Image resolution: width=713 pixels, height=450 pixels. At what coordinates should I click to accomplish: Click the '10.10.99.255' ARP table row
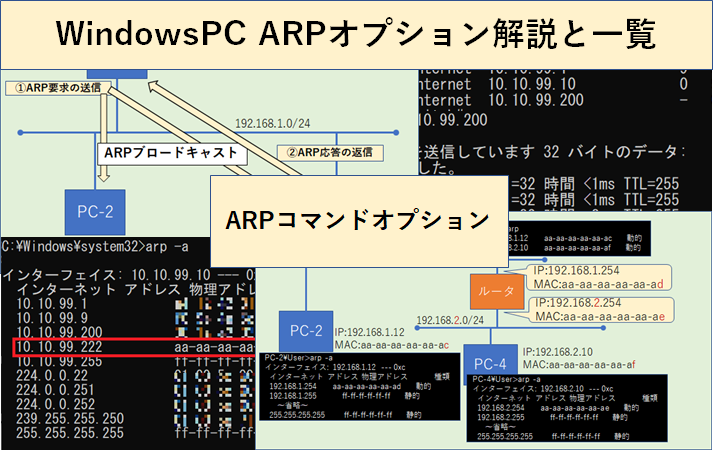pyautogui.click(x=135, y=362)
